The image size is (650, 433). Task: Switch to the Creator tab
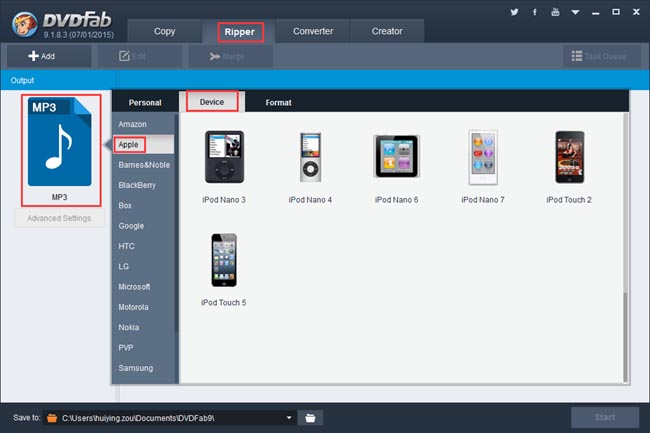click(x=387, y=31)
